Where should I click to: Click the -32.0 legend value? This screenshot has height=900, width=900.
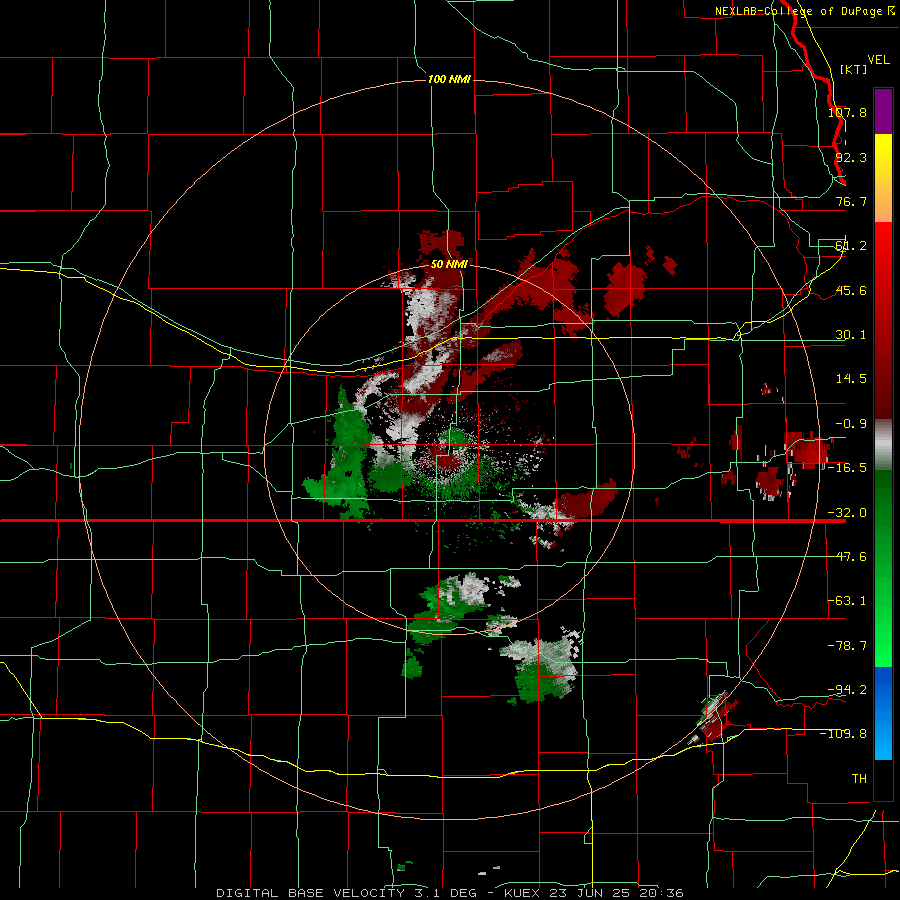(847, 513)
